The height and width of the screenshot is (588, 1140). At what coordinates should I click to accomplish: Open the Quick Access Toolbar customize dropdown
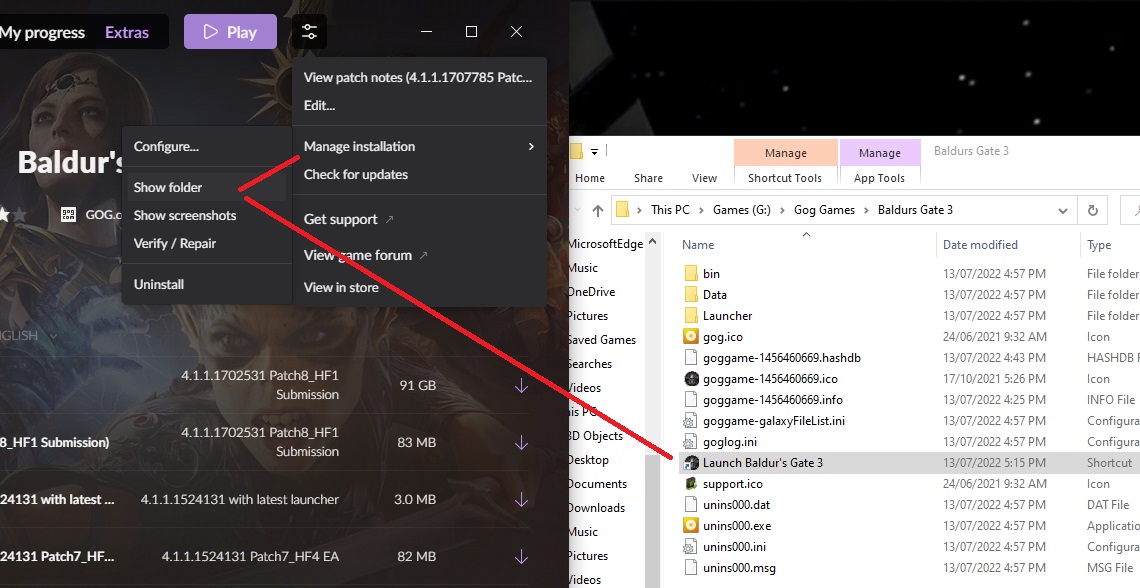click(x=594, y=152)
